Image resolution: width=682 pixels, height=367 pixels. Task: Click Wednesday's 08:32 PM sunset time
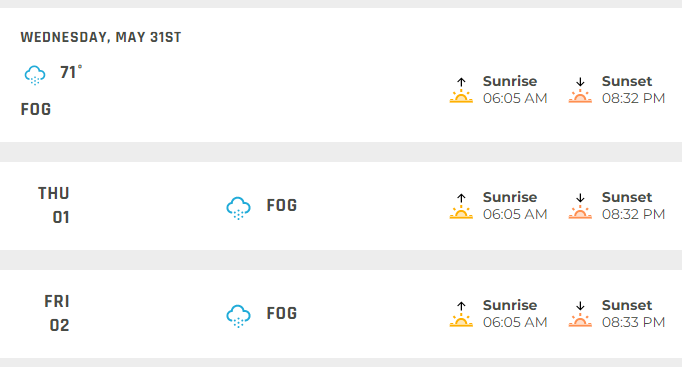tap(633, 98)
